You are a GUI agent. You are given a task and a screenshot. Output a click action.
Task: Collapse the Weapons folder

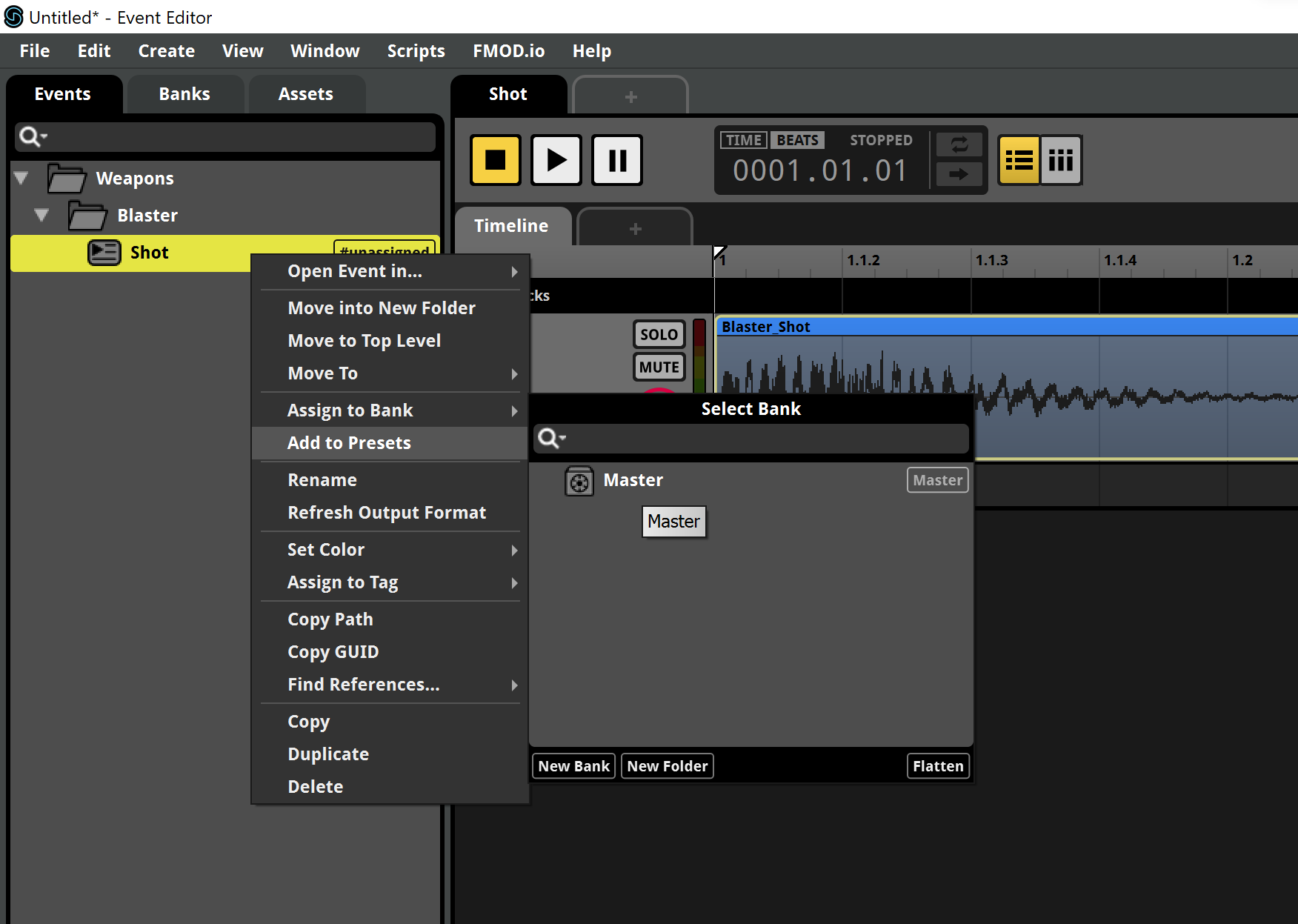(x=21, y=178)
